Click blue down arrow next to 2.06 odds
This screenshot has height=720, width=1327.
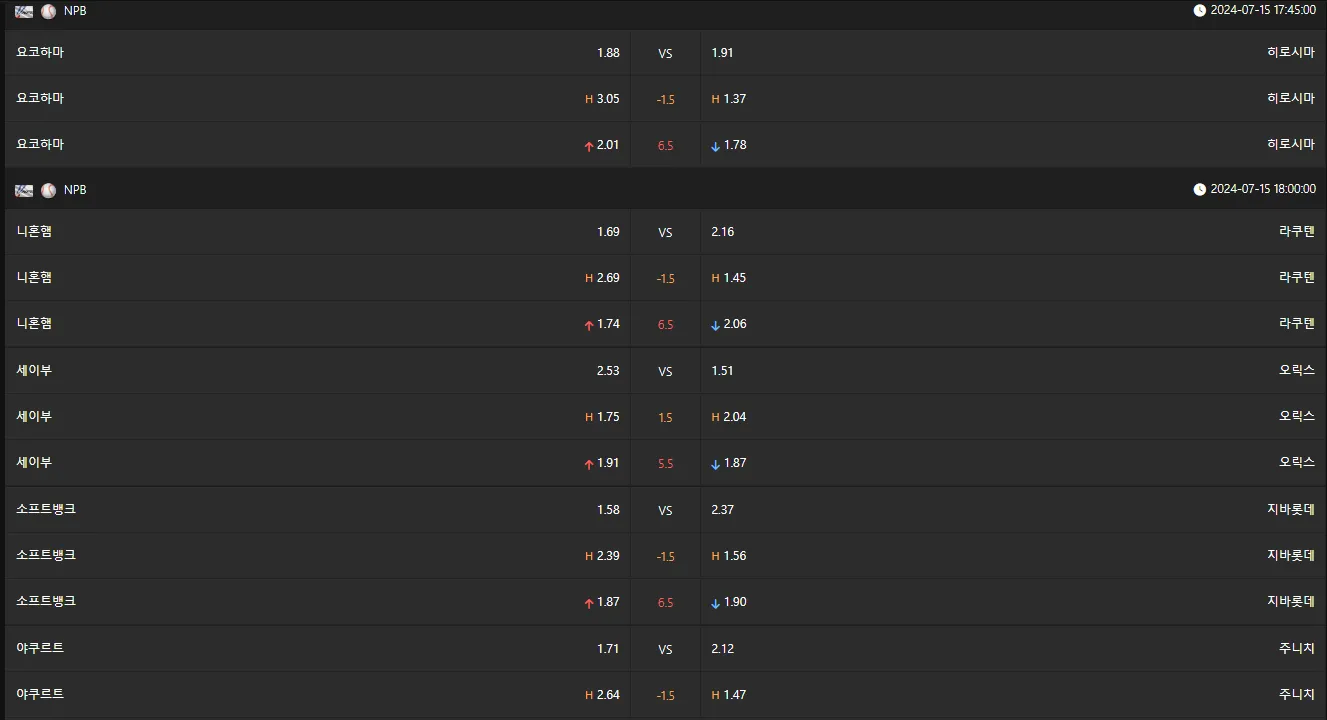coord(715,325)
